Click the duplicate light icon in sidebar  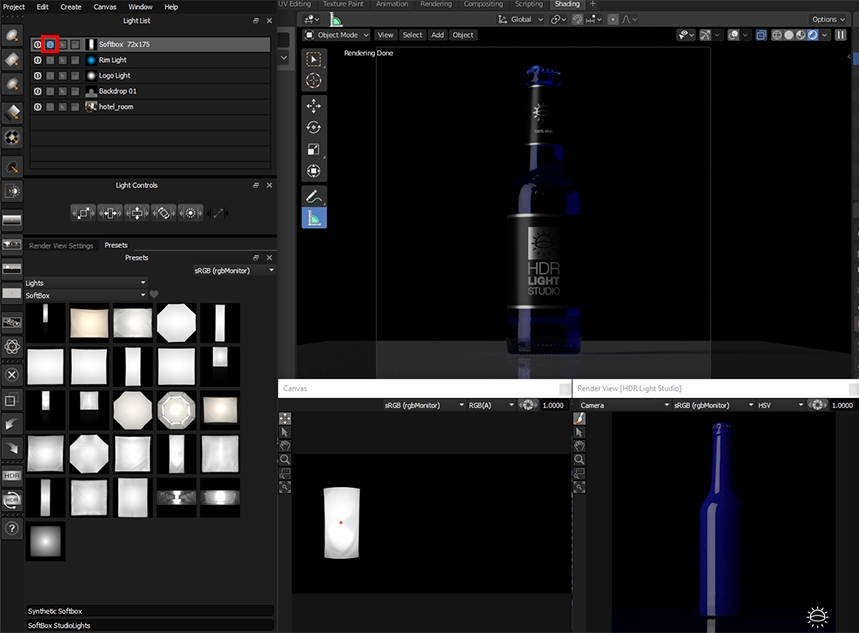[x=12, y=400]
